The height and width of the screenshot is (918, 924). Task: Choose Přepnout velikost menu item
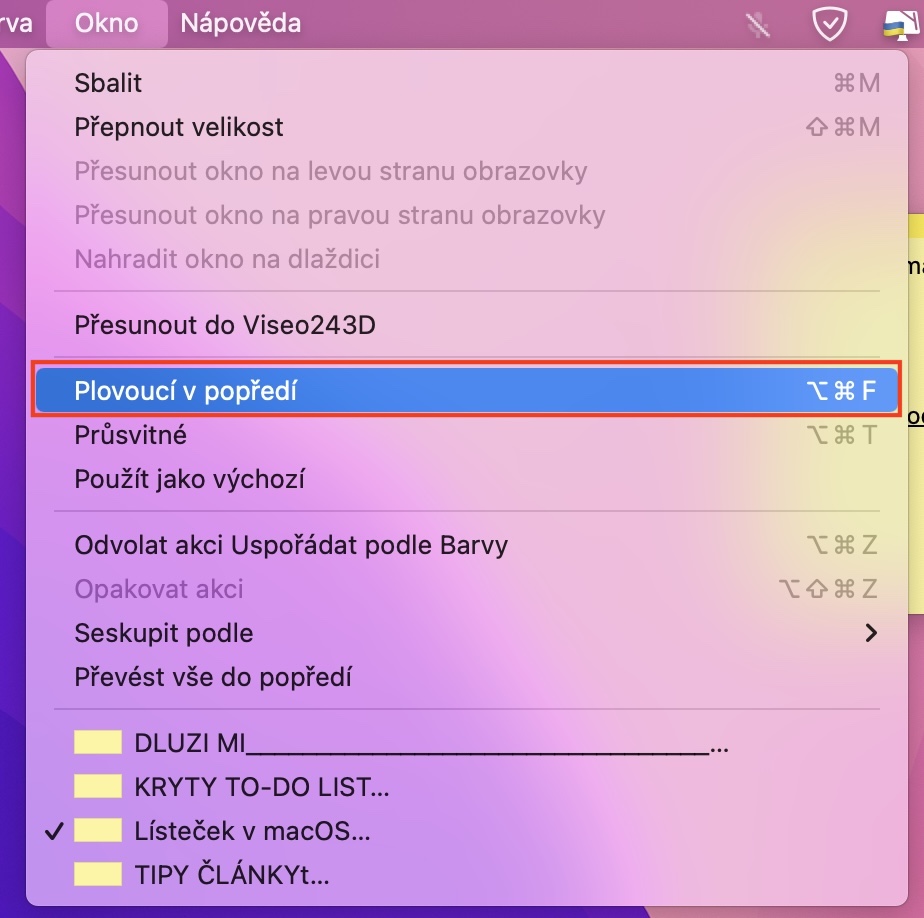pyautogui.click(x=179, y=127)
